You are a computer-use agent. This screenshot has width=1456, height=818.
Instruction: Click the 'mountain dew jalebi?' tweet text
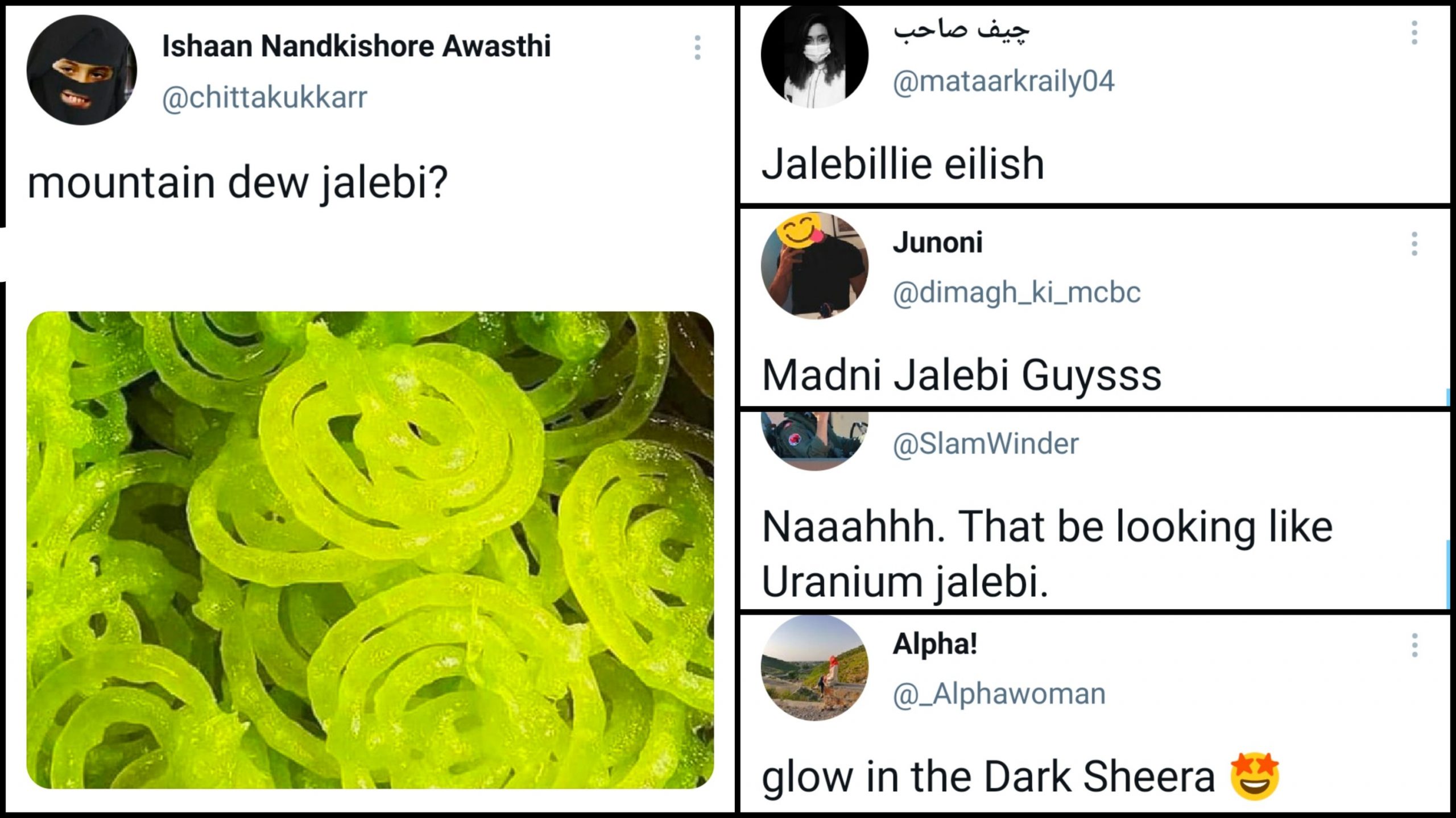click(238, 184)
